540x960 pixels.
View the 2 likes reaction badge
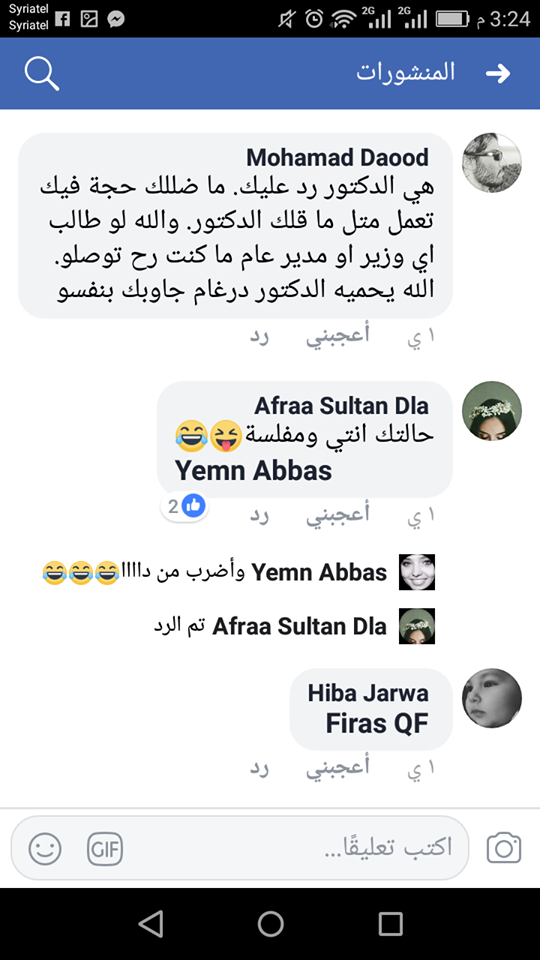click(184, 506)
